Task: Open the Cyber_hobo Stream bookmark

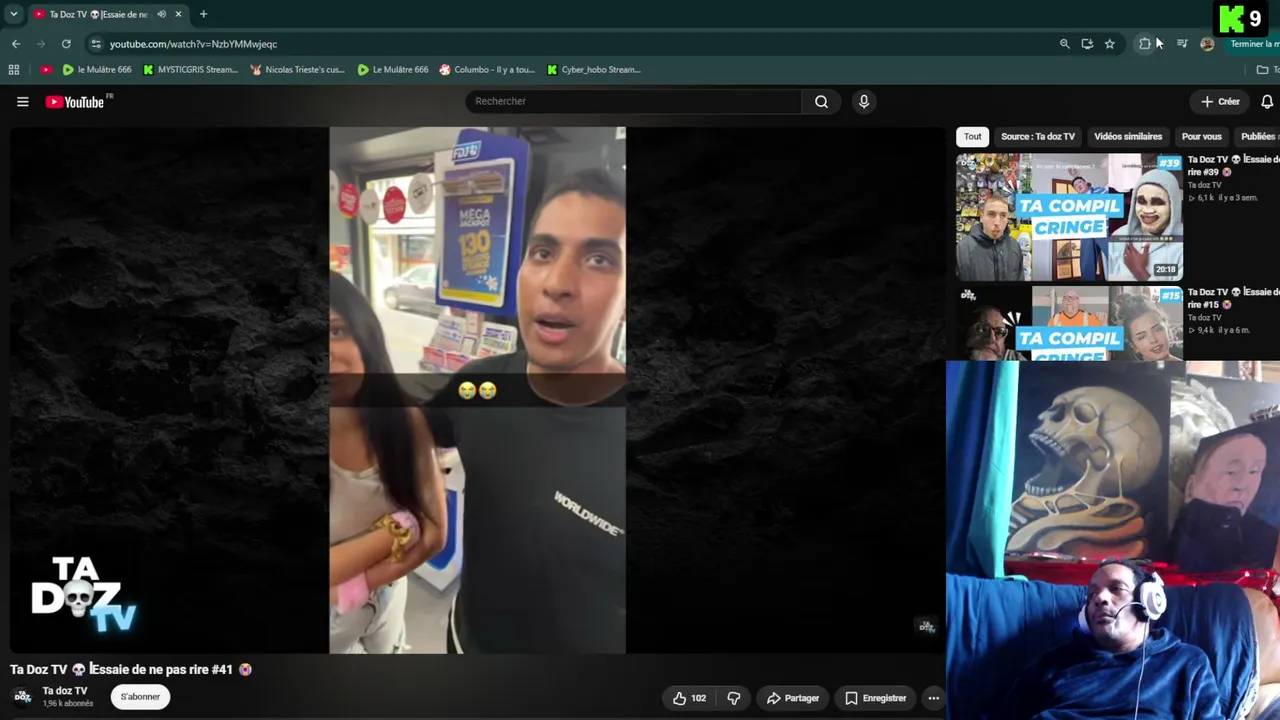Action: pyautogui.click(x=594, y=70)
